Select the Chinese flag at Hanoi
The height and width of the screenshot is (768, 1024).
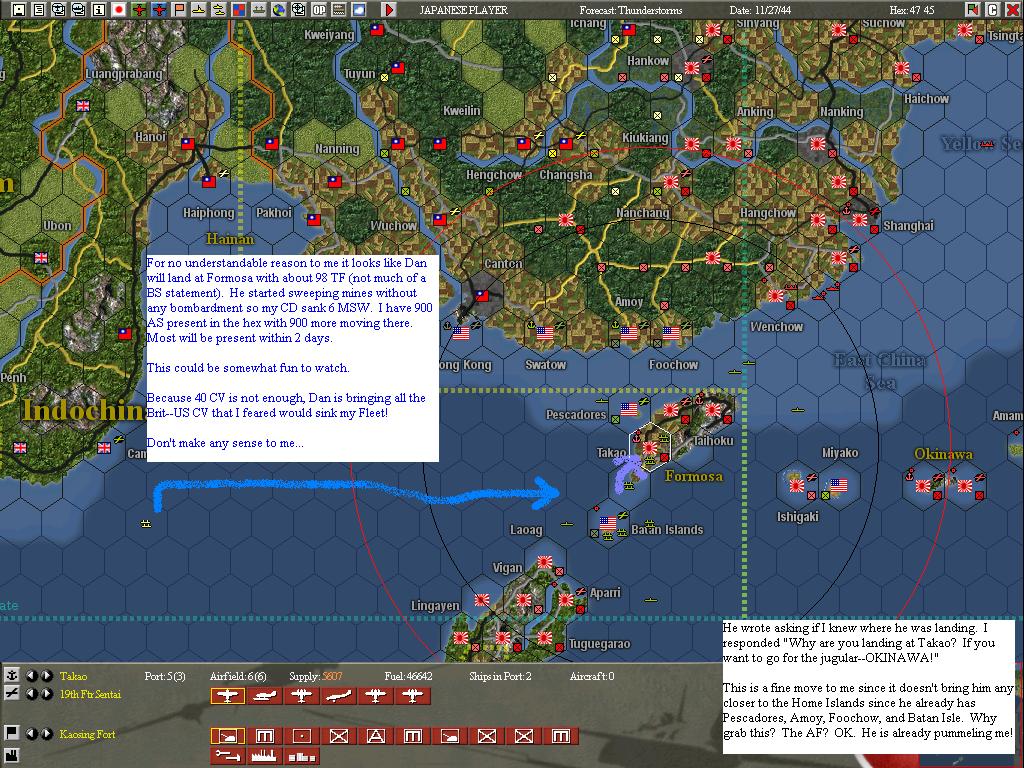point(188,143)
